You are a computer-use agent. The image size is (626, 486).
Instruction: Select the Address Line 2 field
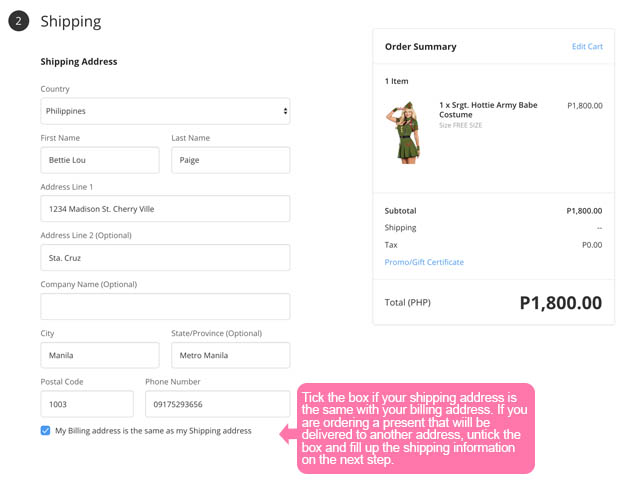165,257
